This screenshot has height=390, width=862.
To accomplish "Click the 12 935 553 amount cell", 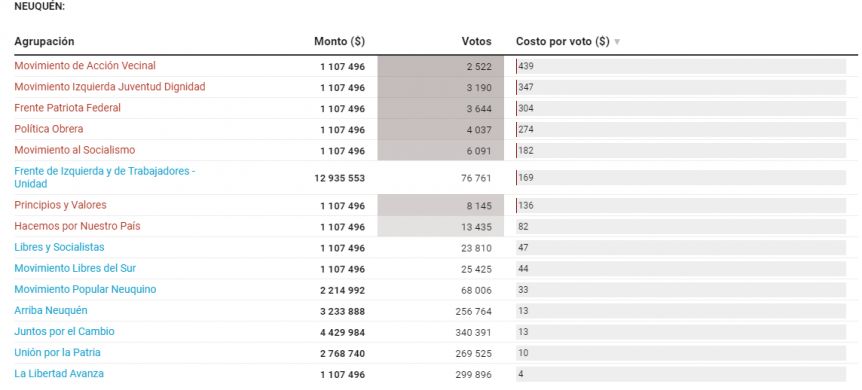I will point(340,178).
